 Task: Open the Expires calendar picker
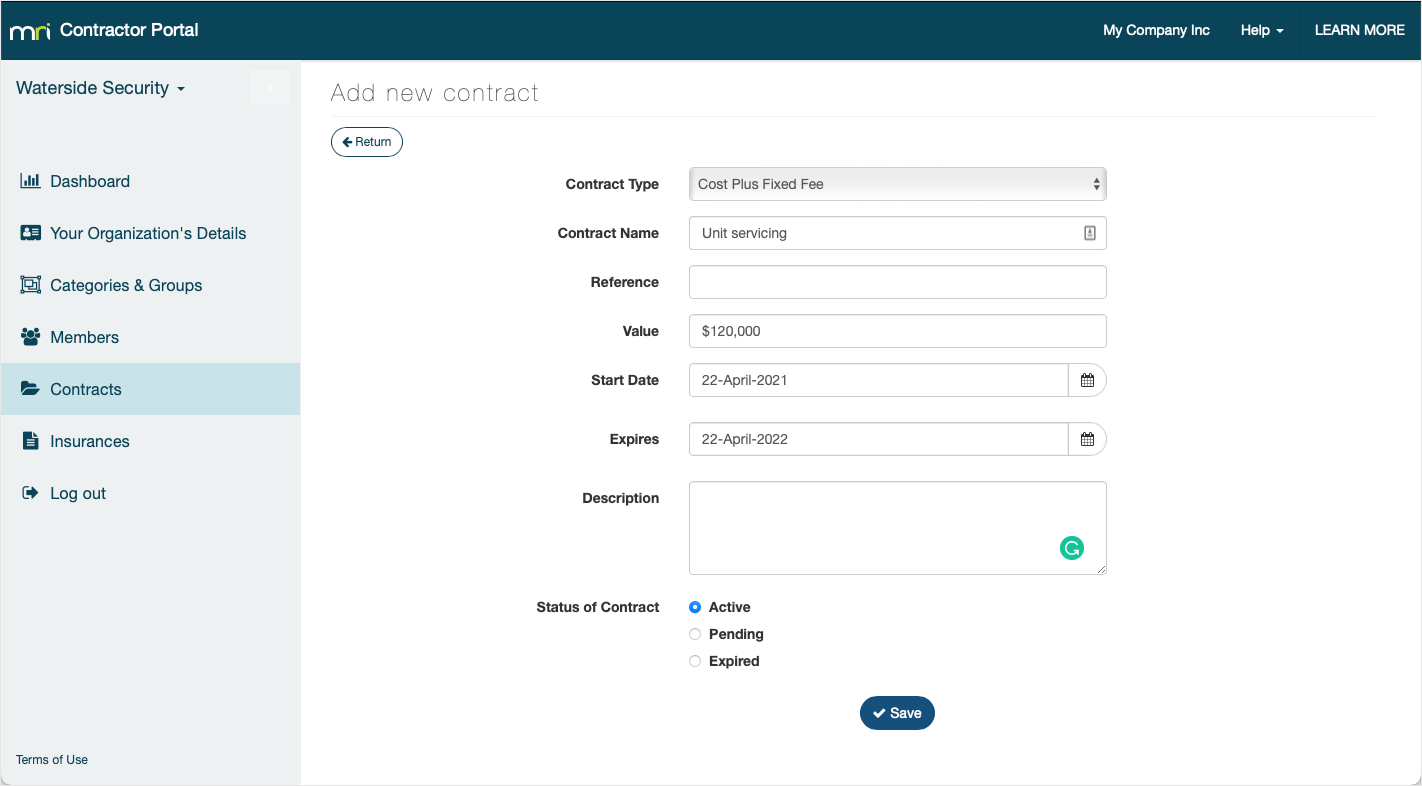(x=1088, y=439)
